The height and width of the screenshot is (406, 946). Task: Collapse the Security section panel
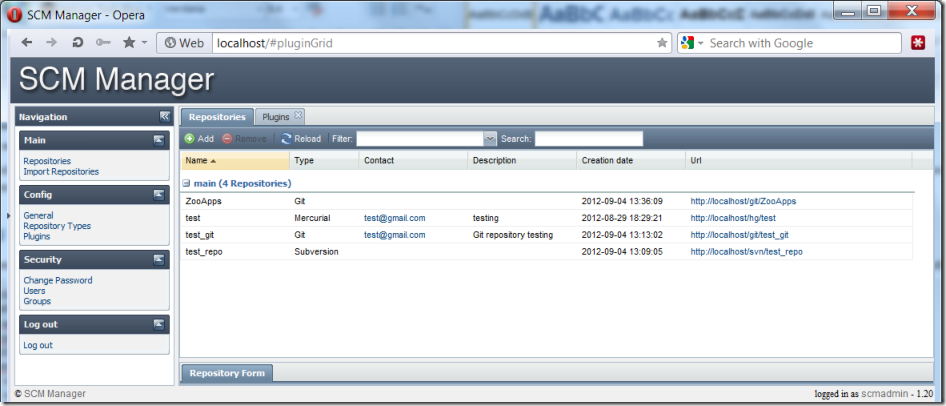click(x=158, y=260)
